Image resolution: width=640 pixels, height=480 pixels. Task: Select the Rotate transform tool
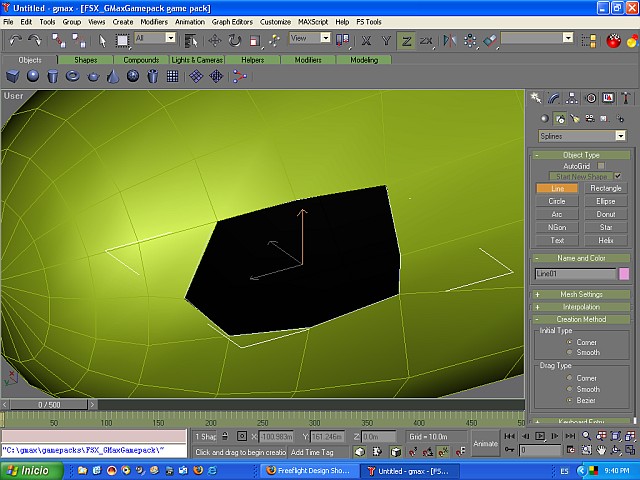(234, 40)
